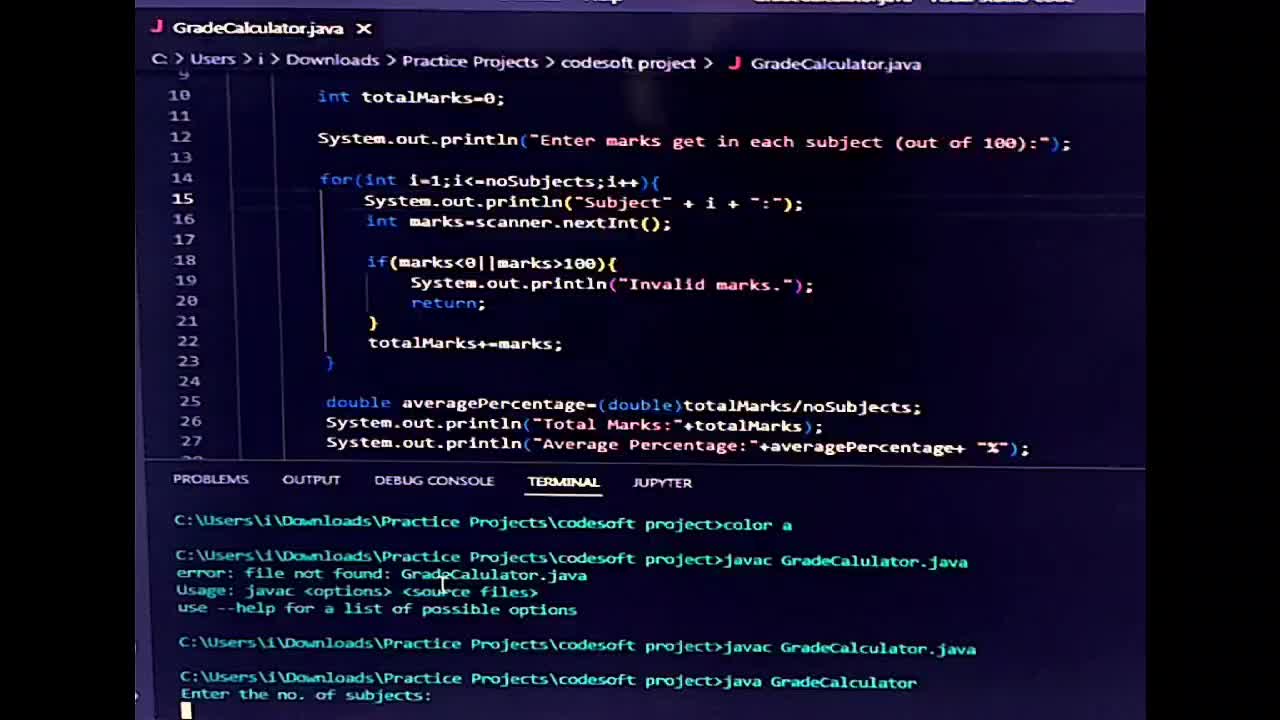Click the 'Enter marks get in each subject' println line
The image size is (1280, 720).
694,141
